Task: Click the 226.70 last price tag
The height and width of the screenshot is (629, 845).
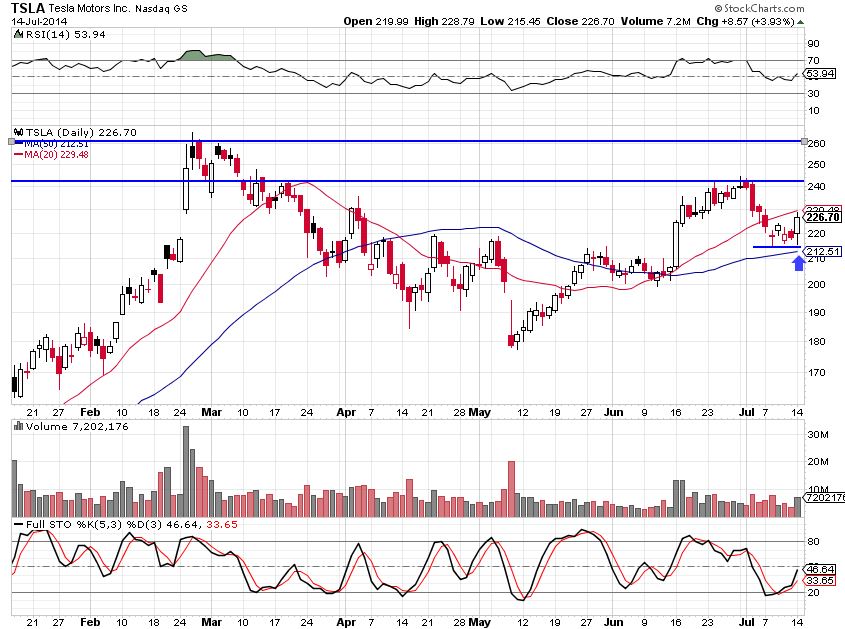Action: tap(823, 217)
